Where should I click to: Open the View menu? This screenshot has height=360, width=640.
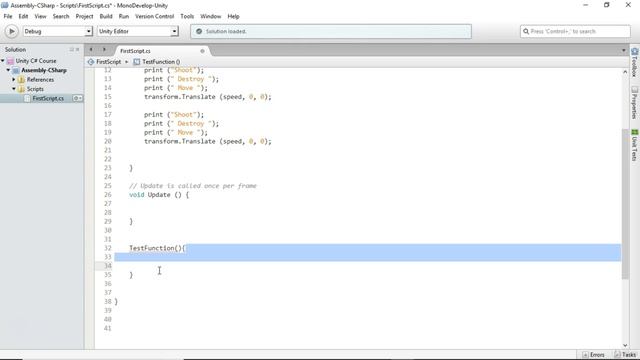[x=40, y=16]
